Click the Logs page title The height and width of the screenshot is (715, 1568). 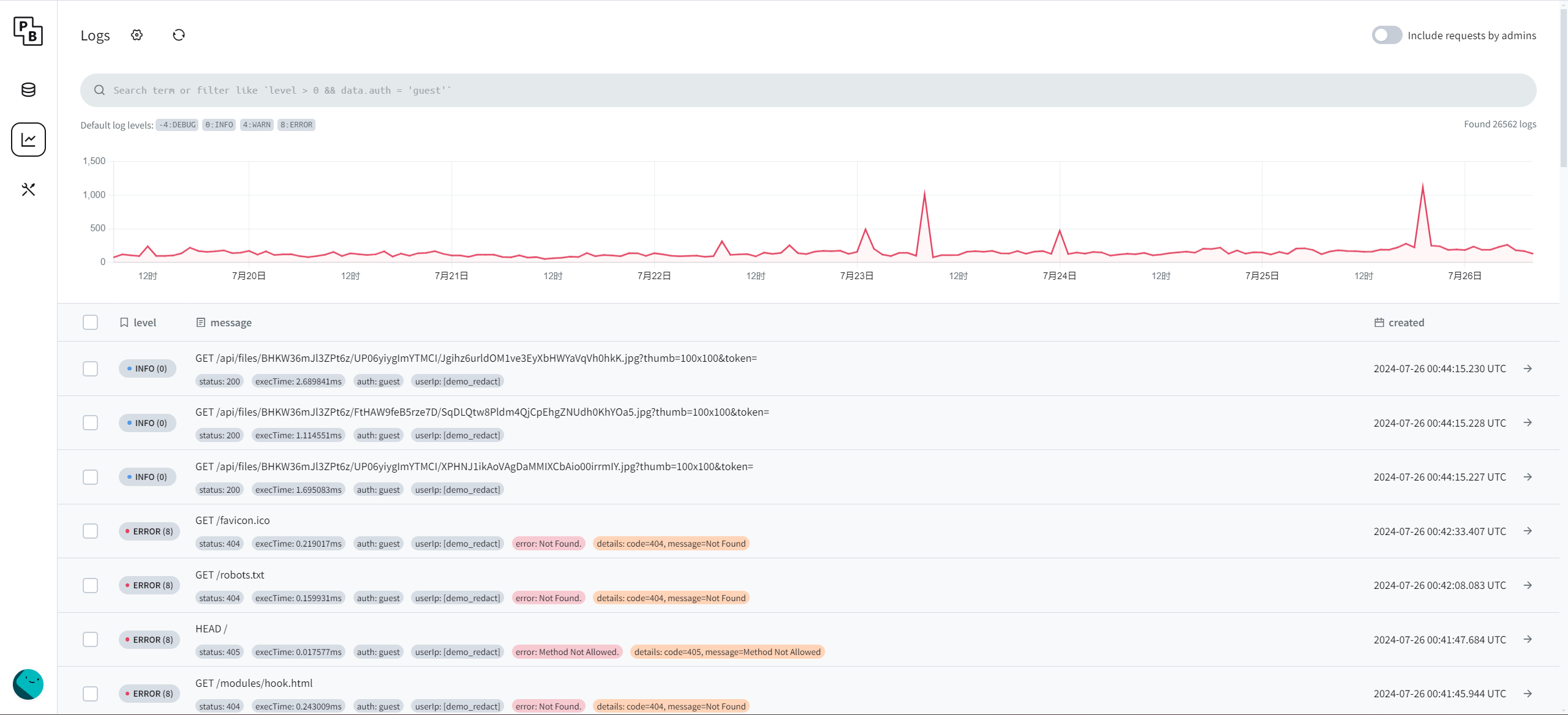[x=95, y=36]
